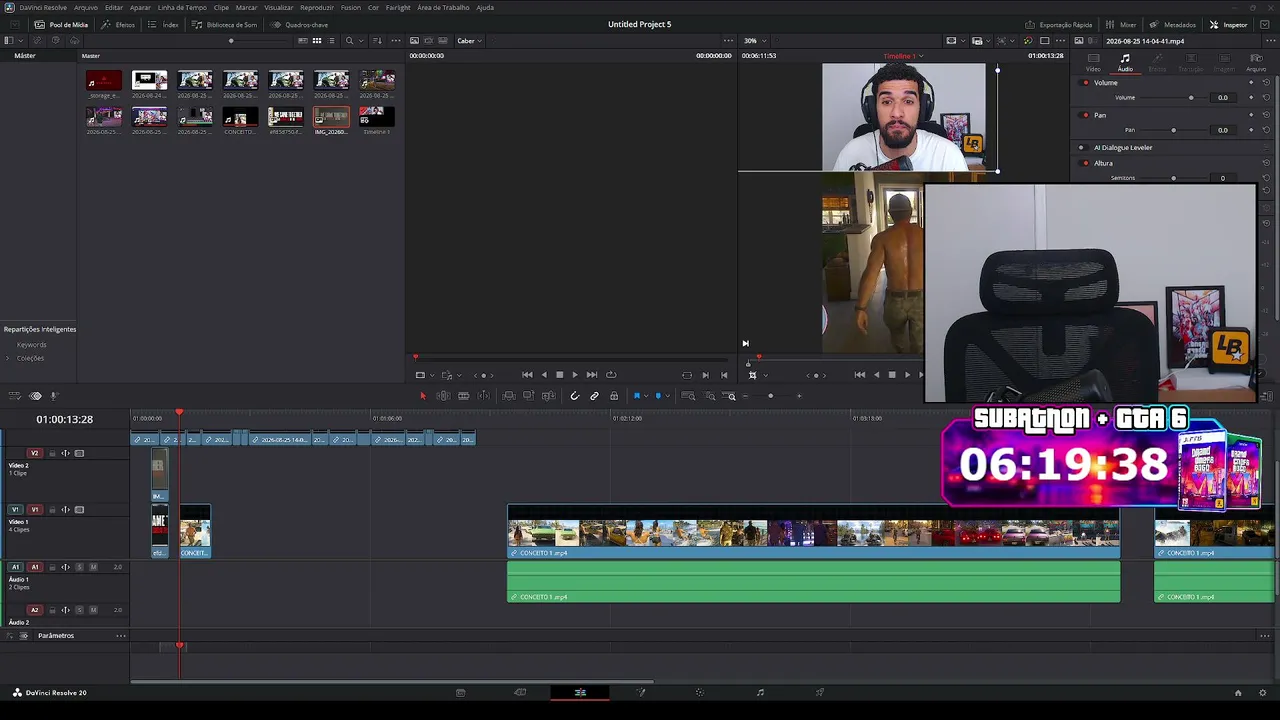Screen dimensions: 1280x720
Task: Open the audio Mixer panel
Action: tap(1121, 25)
